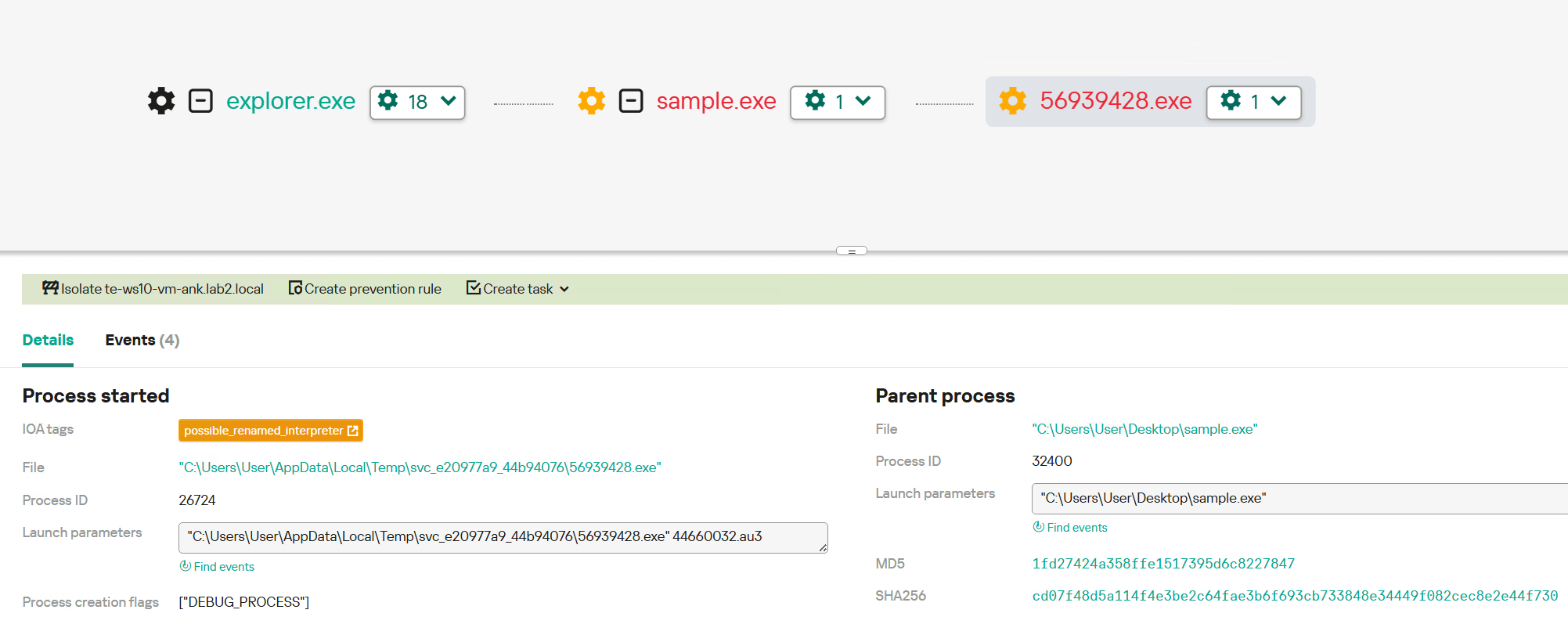Click the parent process MD5 hash link

(1163, 564)
